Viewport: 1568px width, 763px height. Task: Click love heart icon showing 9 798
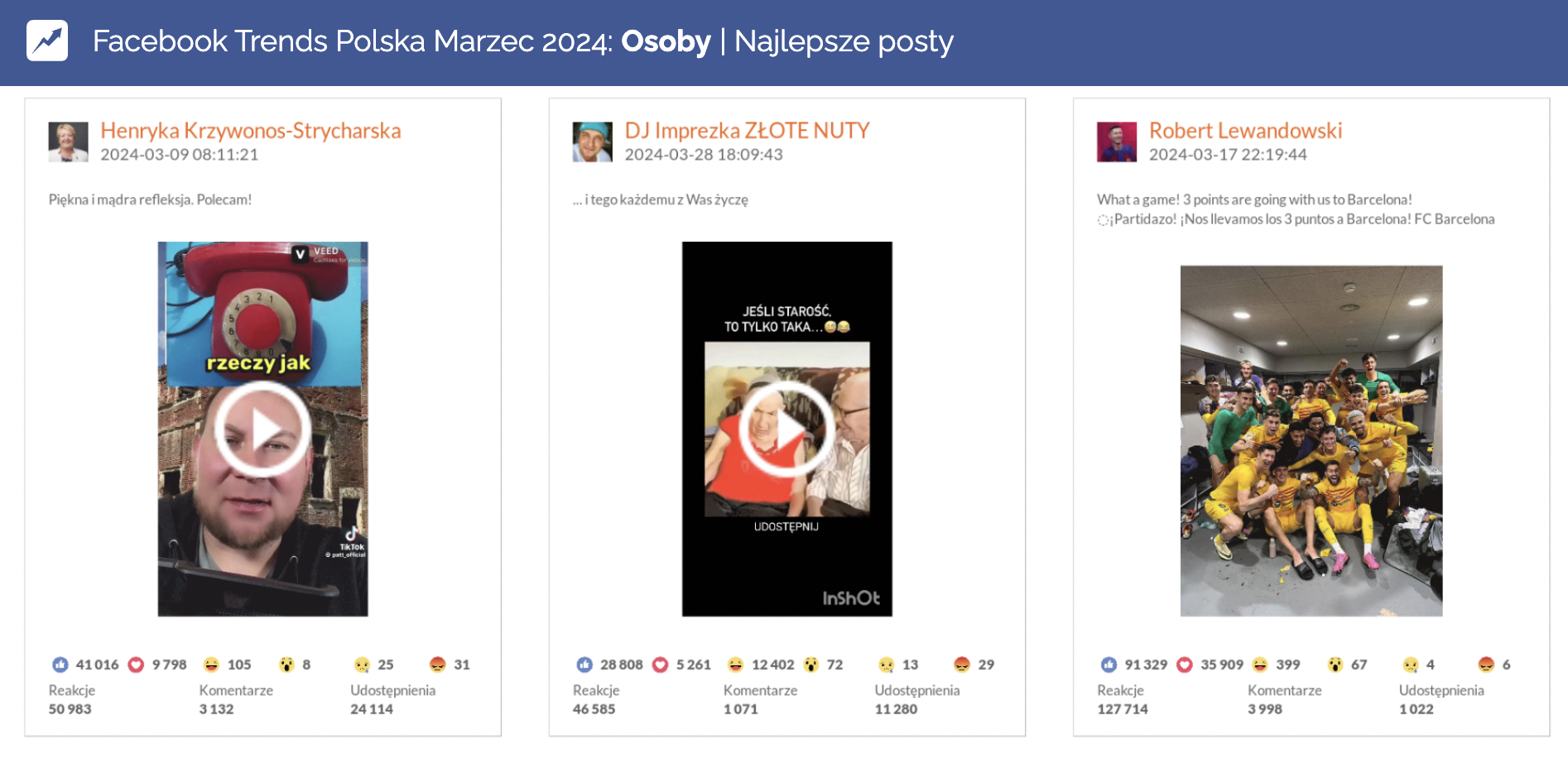pos(137,665)
